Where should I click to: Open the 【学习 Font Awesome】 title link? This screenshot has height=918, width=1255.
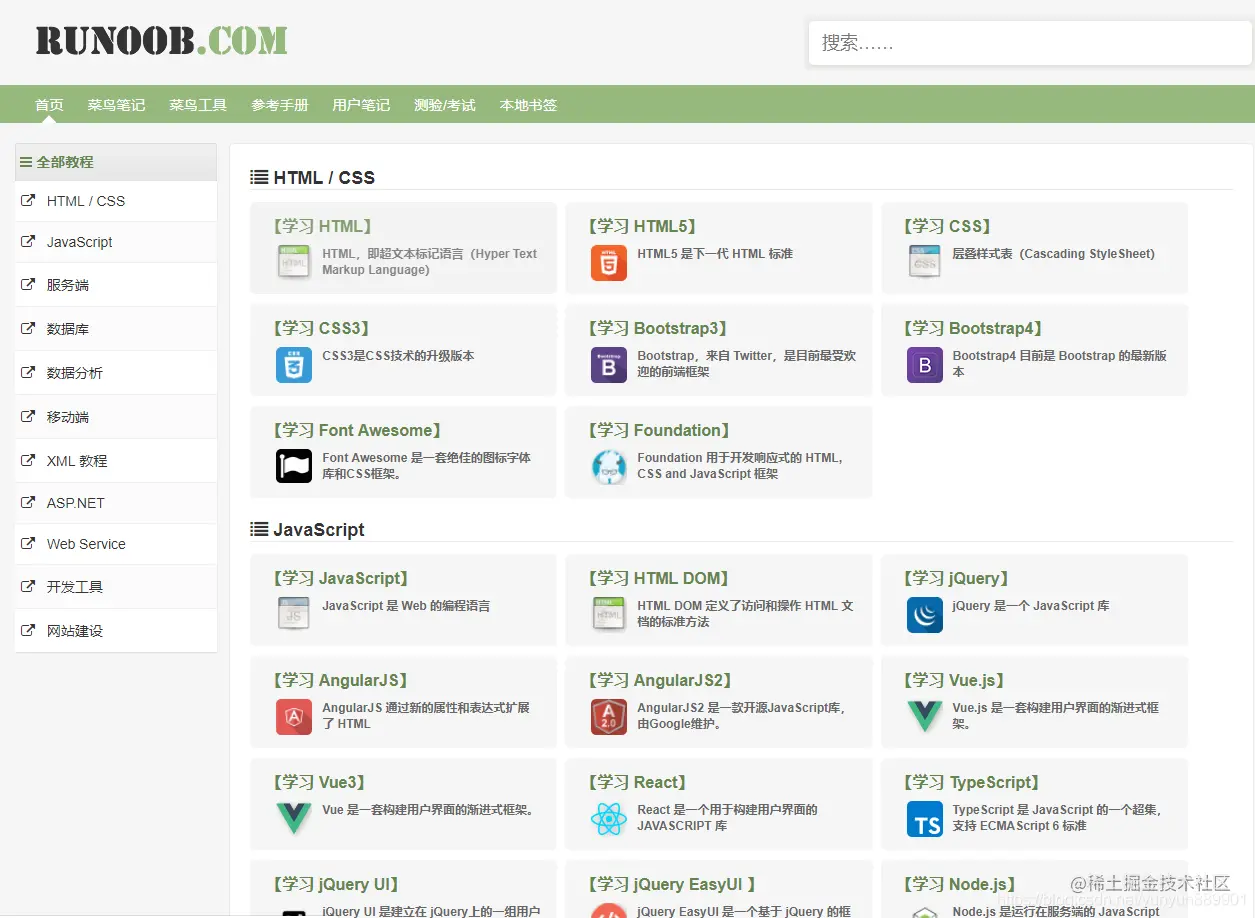[357, 430]
